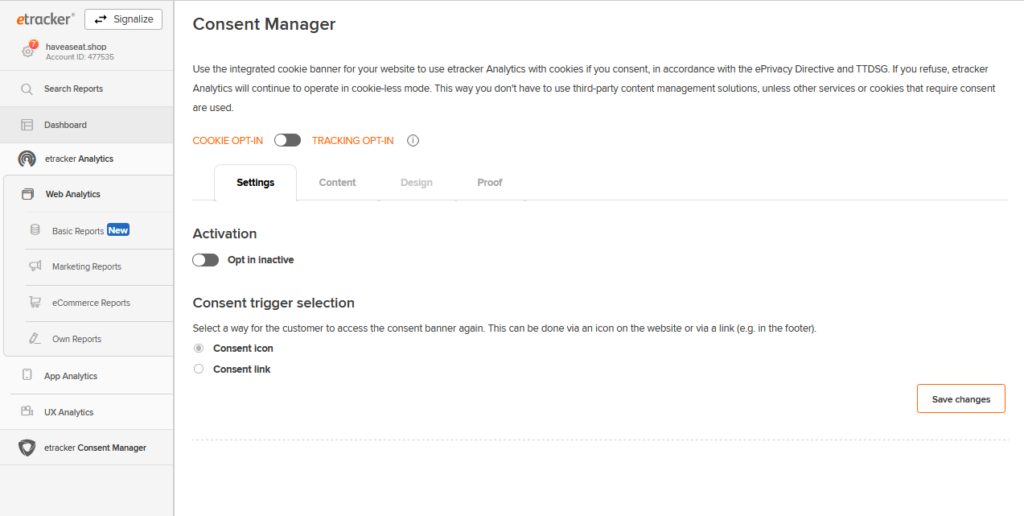Toggle the Cookie/Tracking Opt-In switch
The height and width of the screenshot is (516, 1024).
coord(287,140)
